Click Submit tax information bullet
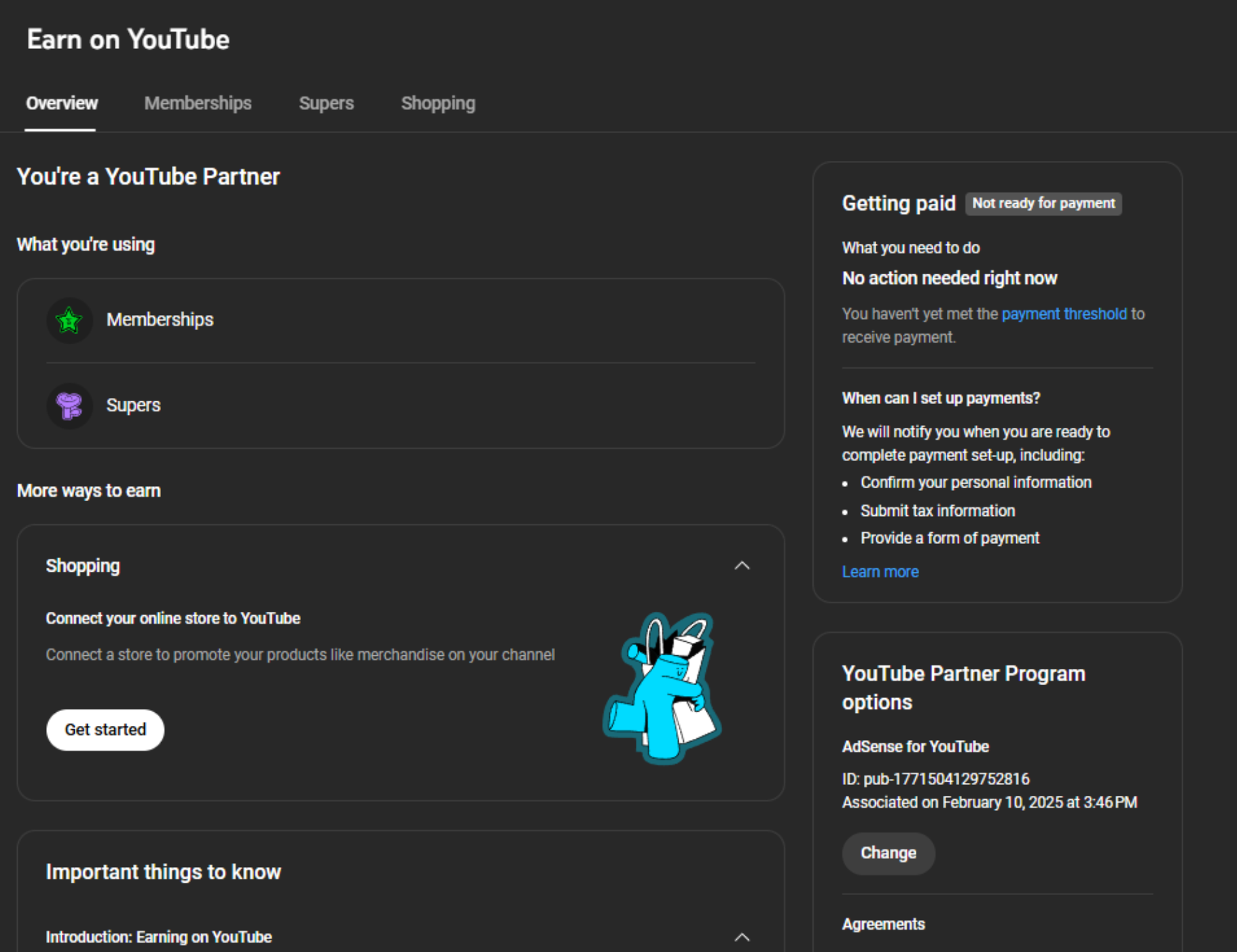Image resolution: width=1237 pixels, height=952 pixels. pos(938,511)
